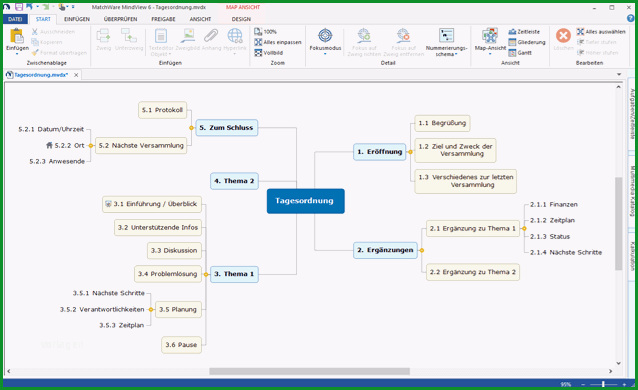Click the Anhang paperclip icon
The height and width of the screenshot is (390, 638).
(211, 35)
